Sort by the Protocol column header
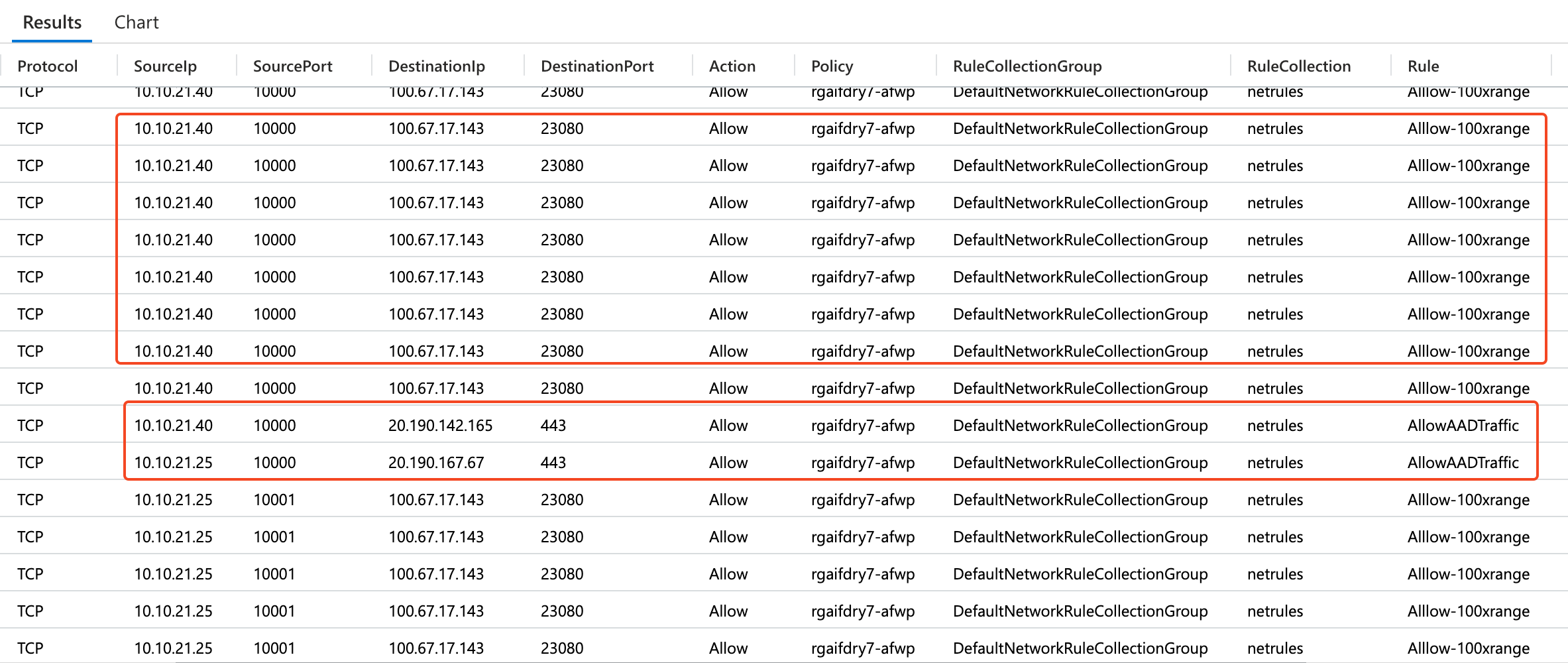1568x663 pixels. tap(48, 66)
